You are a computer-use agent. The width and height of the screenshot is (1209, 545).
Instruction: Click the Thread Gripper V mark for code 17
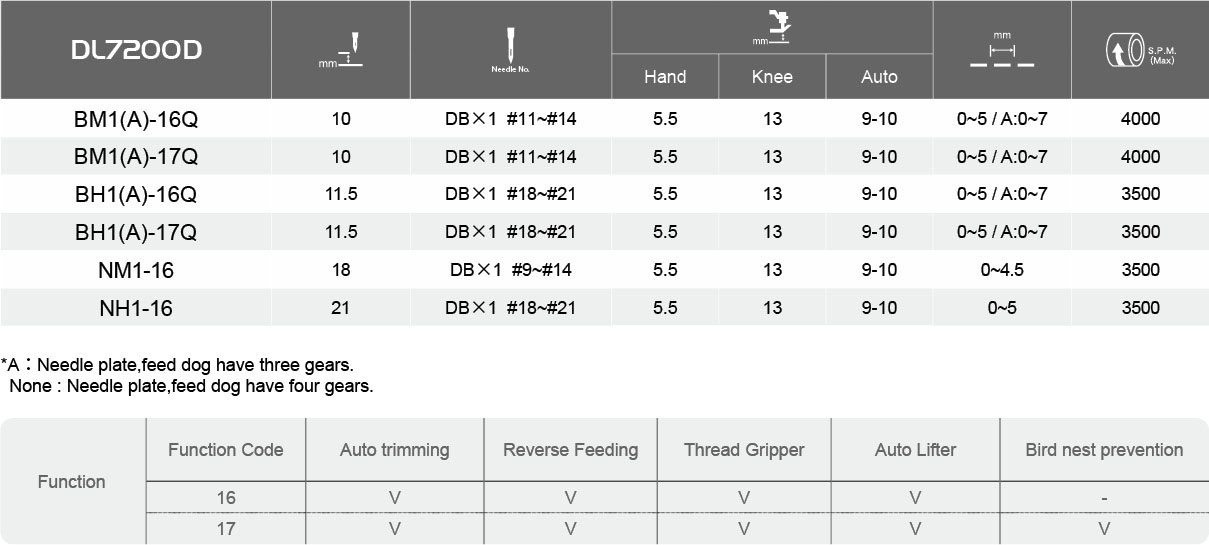[x=744, y=528]
